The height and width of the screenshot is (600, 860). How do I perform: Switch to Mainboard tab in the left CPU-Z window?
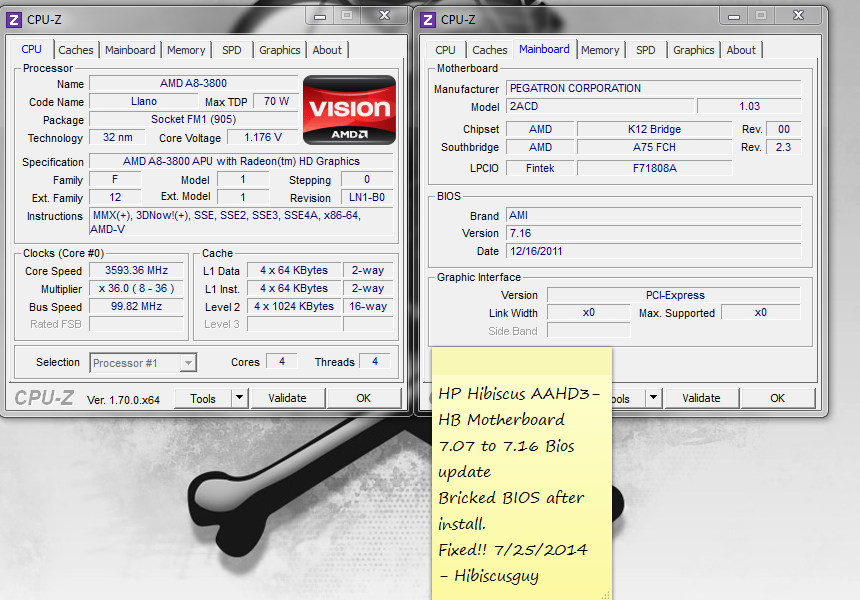click(130, 50)
